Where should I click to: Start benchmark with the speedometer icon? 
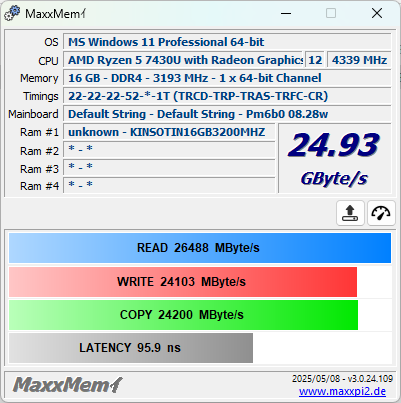(x=381, y=213)
